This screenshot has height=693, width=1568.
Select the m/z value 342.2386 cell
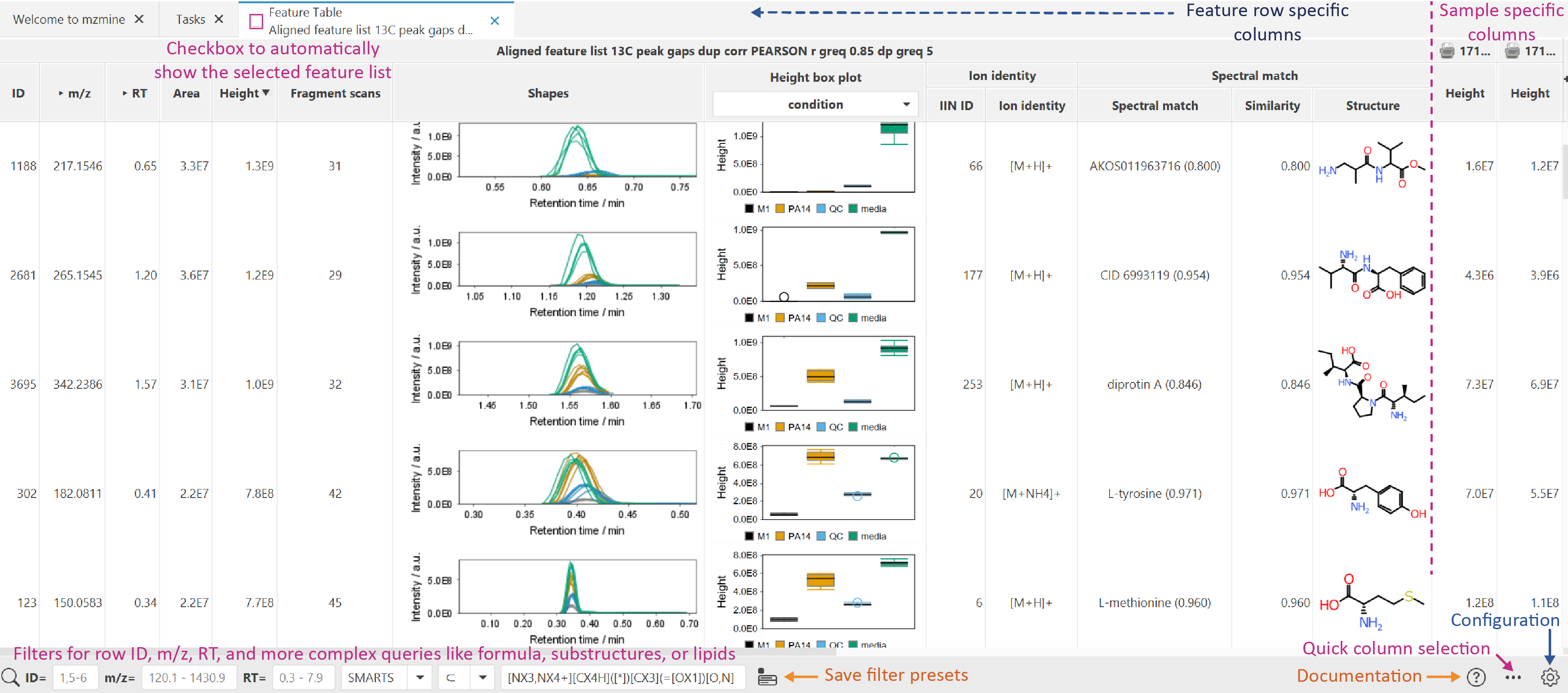click(x=78, y=384)
